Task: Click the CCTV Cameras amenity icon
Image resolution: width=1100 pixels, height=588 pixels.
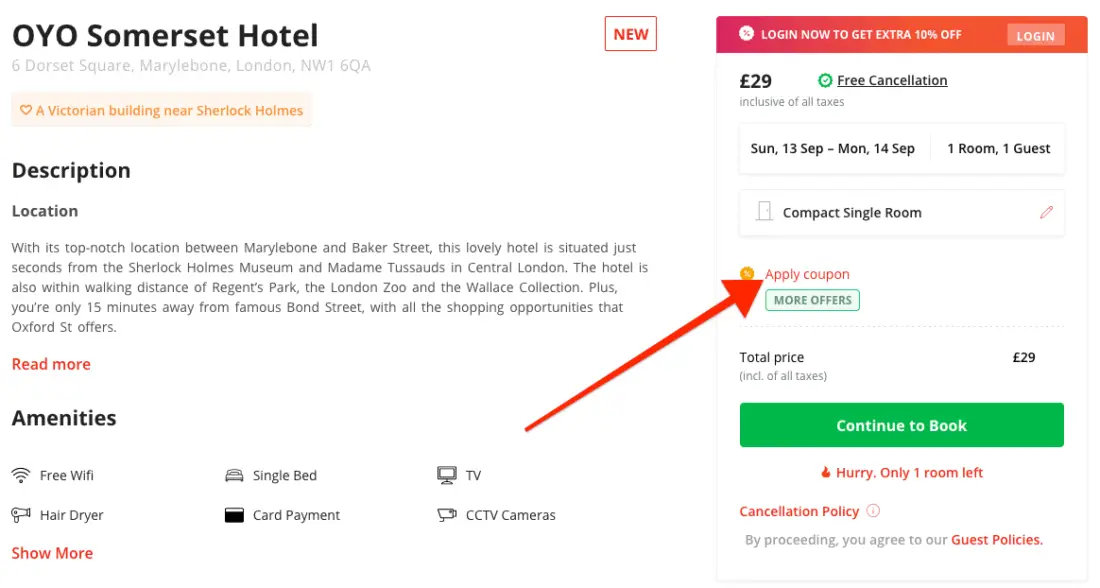Action: (x=447, y=515)
